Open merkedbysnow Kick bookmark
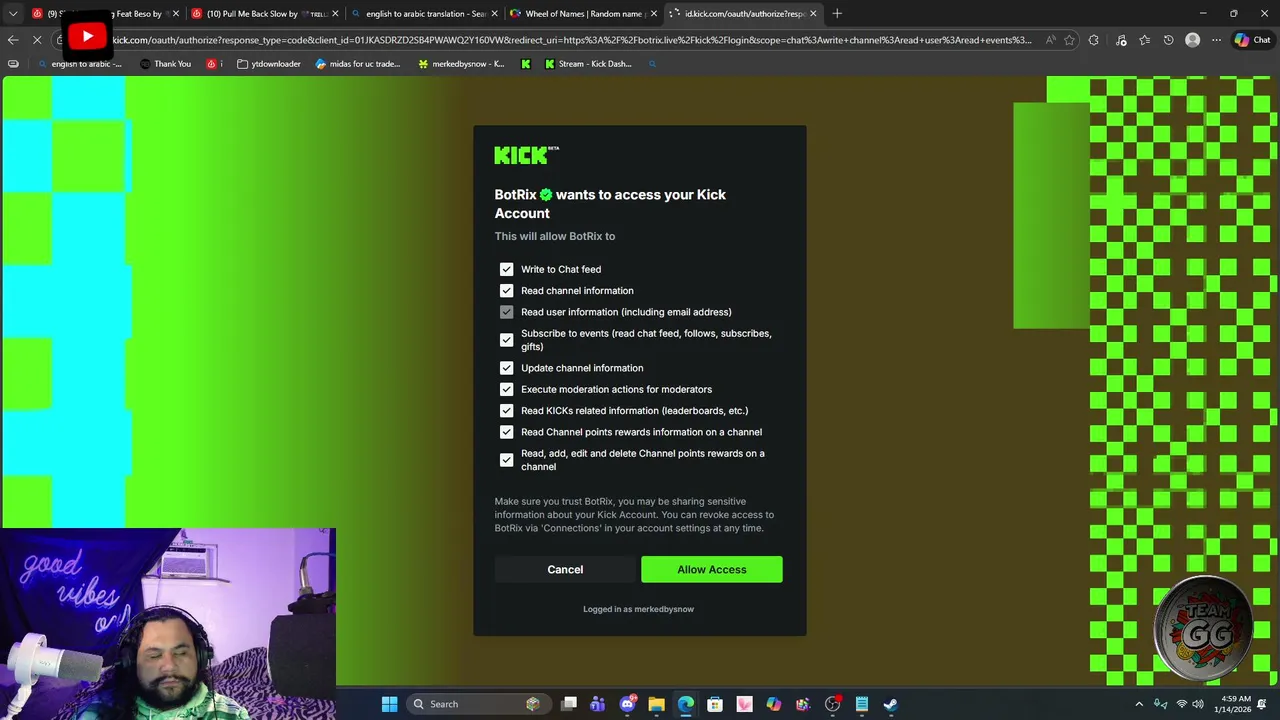Screen dimensions: 1280x720 [461, 64]
